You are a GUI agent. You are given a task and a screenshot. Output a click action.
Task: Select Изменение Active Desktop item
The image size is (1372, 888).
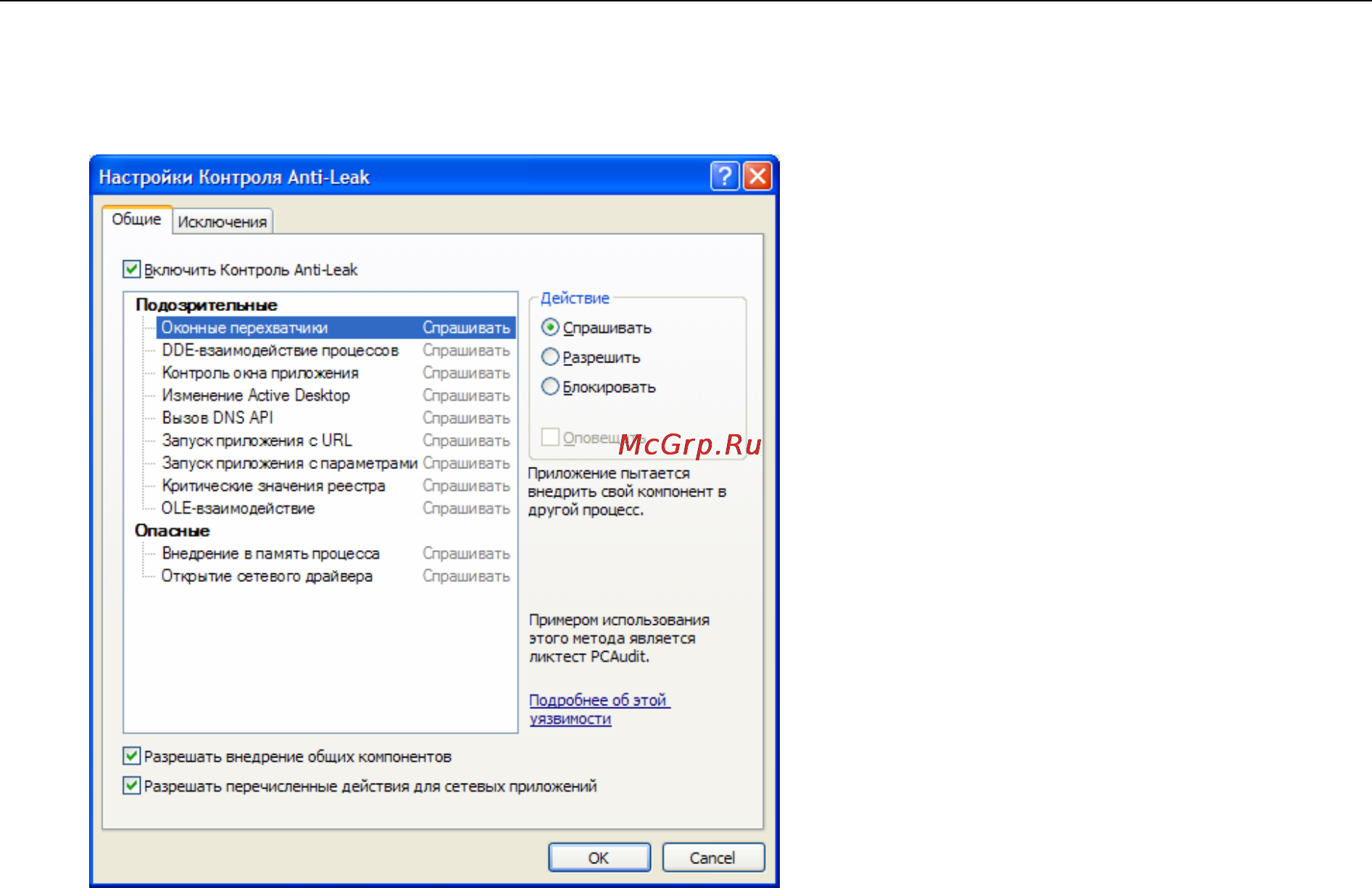pyautogui.click(x=256, y=395)
